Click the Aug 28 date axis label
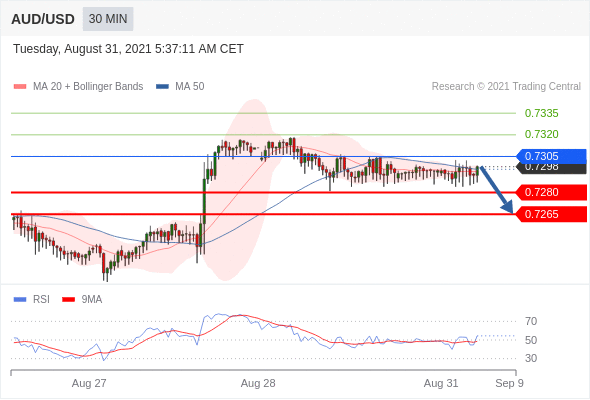The height and width of the screenshot is (400, 590). click(258, 383)
